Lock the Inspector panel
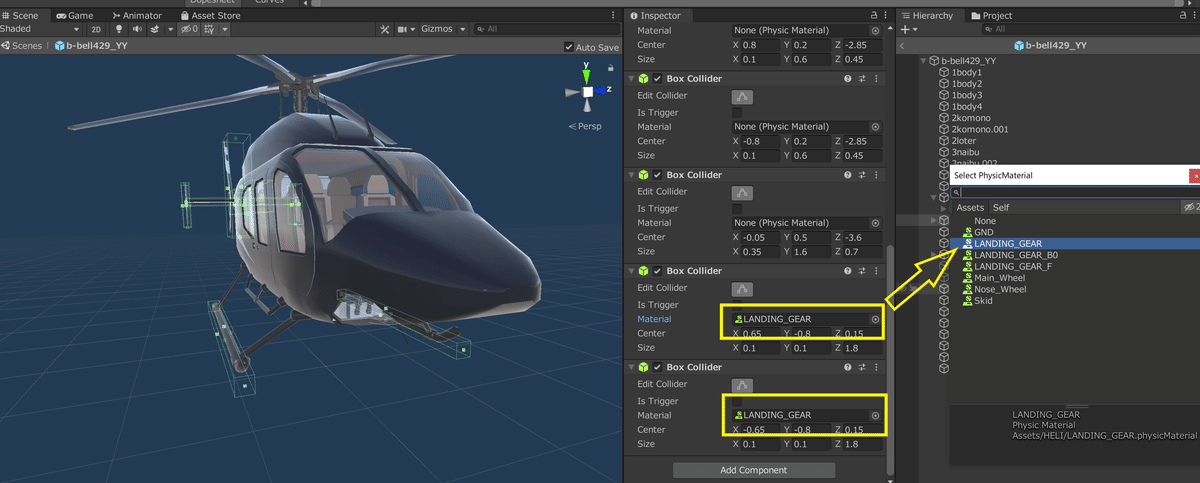1200x483 pixels. point(874,16)
